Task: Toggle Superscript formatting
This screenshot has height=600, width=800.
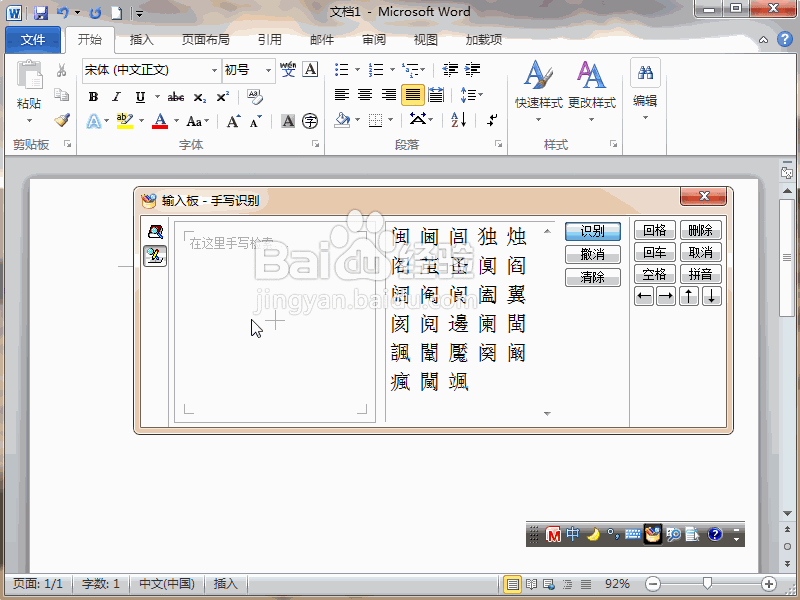Action: (x=223, y=96)
